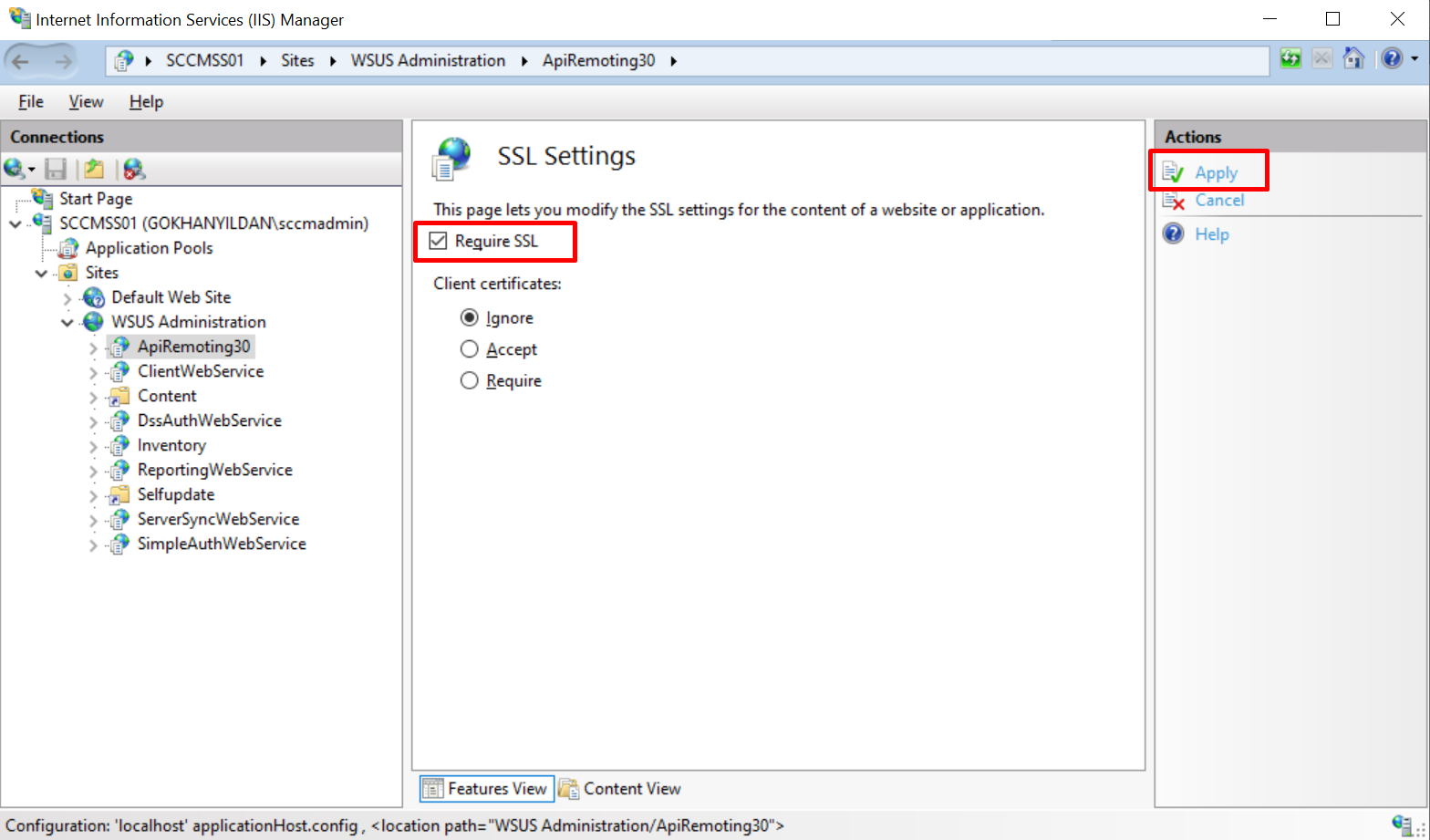Click the SCCMSS01 server icon in the tree
This screenshot has width=1430, height=840.
42,223
